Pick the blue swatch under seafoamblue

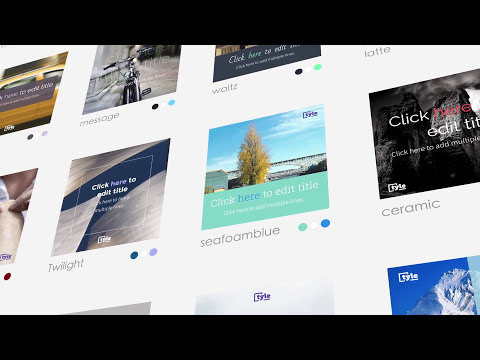pyautogui.click(x=325, y=223)
